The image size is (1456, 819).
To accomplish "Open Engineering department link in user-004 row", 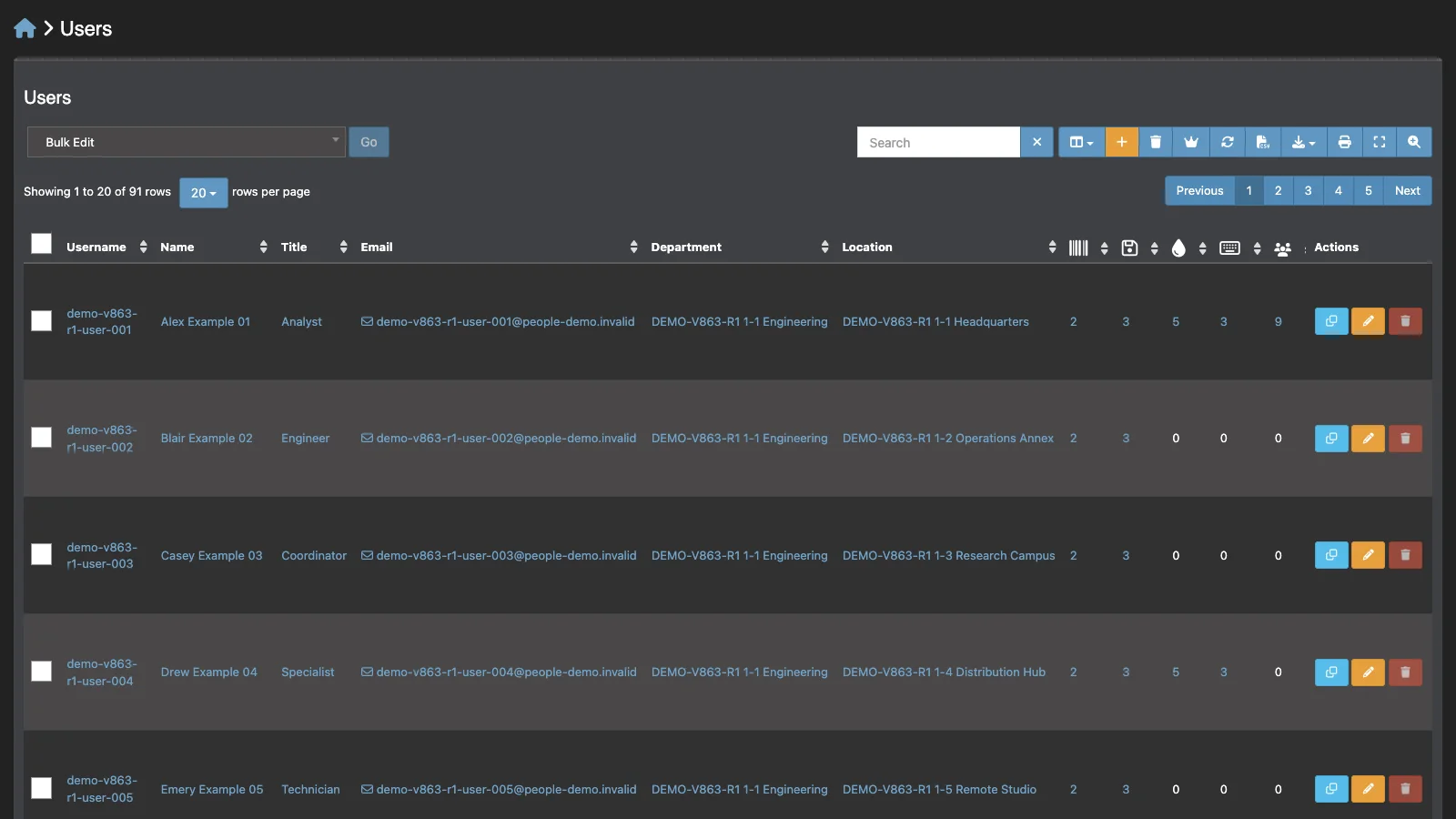I will [x=739, y=672].
